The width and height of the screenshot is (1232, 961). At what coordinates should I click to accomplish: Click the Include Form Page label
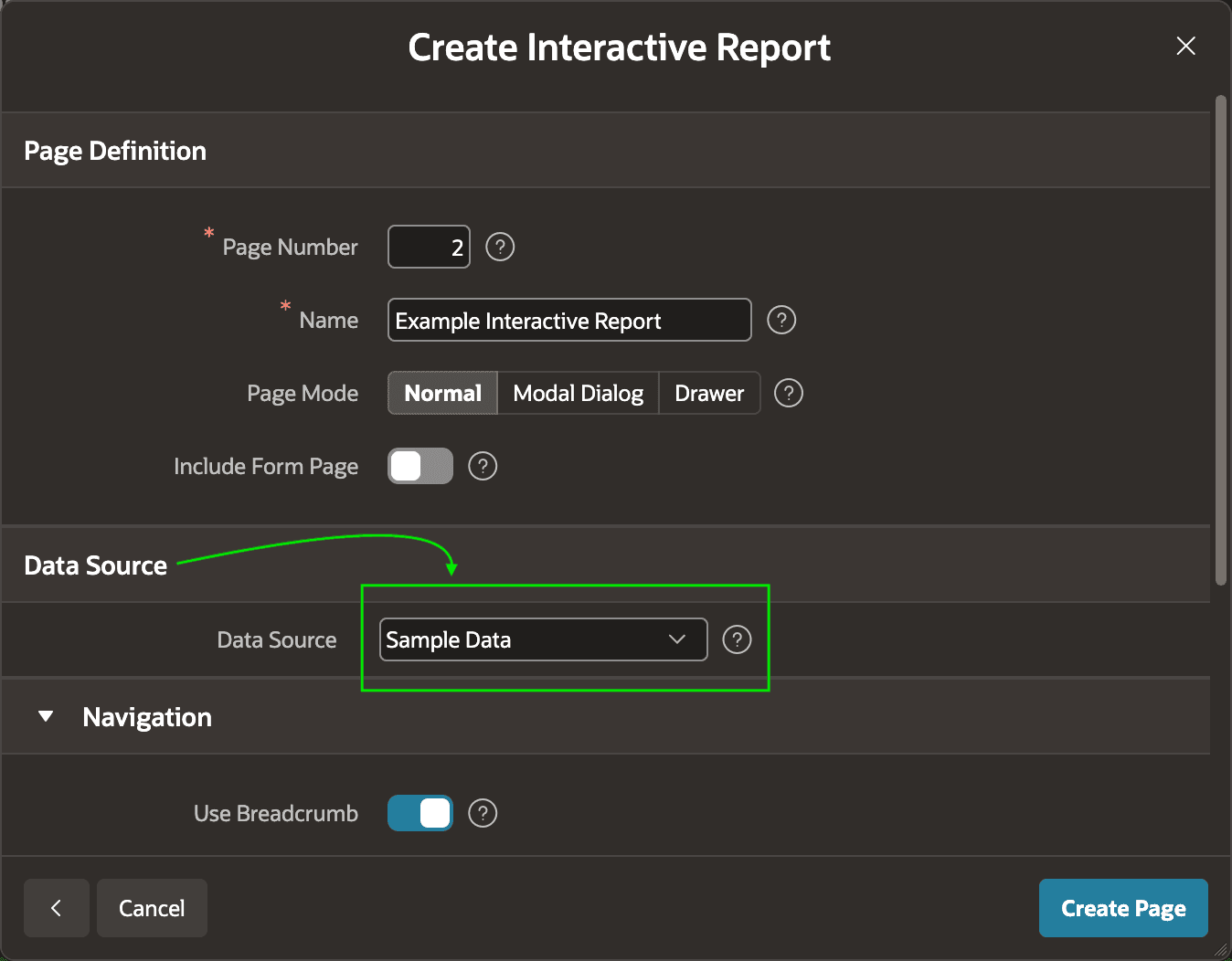pos(266,466)
